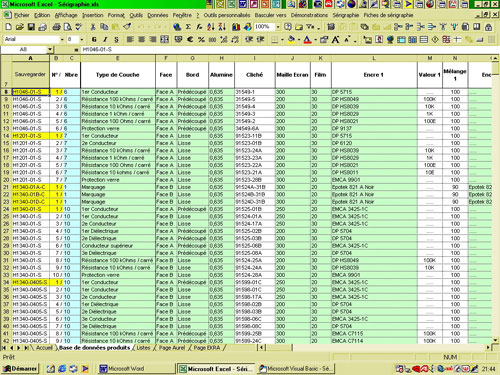The height and width of the screenshot is (375, 500).
Task: Go to the last sheet tab arrow
Action: pyautogui.click(x=26, y=348)
